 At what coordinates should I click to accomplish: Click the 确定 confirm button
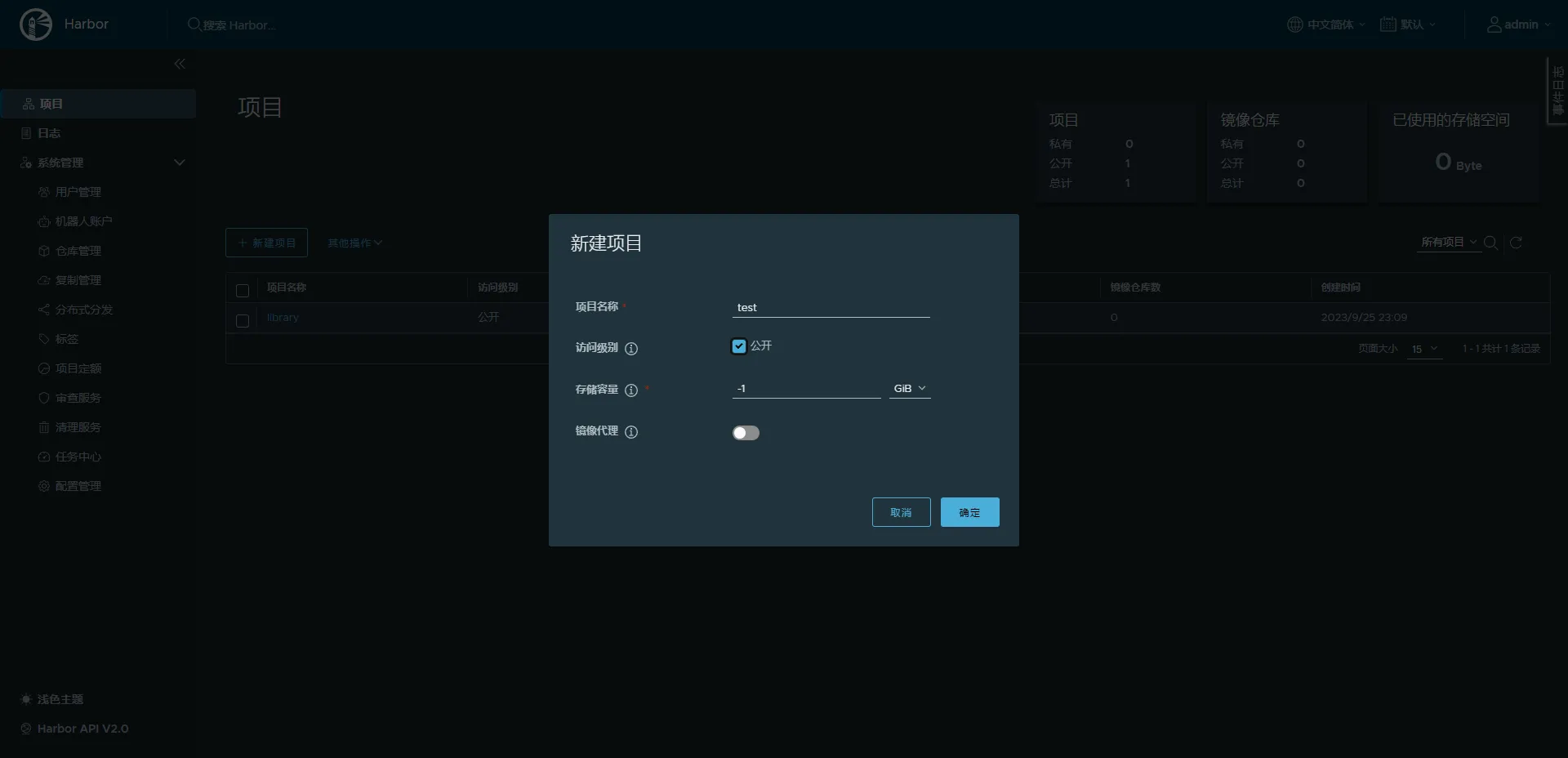970,512
